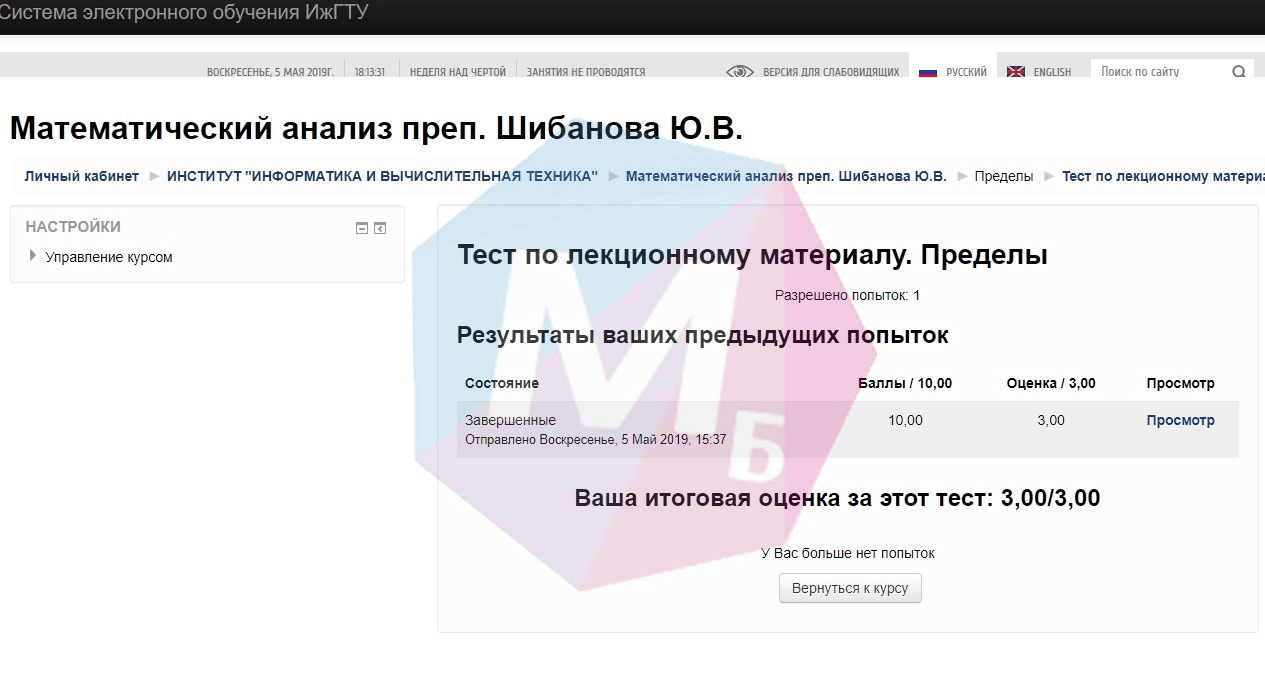
Task: Click the British flag icon
Action: 1016,72
